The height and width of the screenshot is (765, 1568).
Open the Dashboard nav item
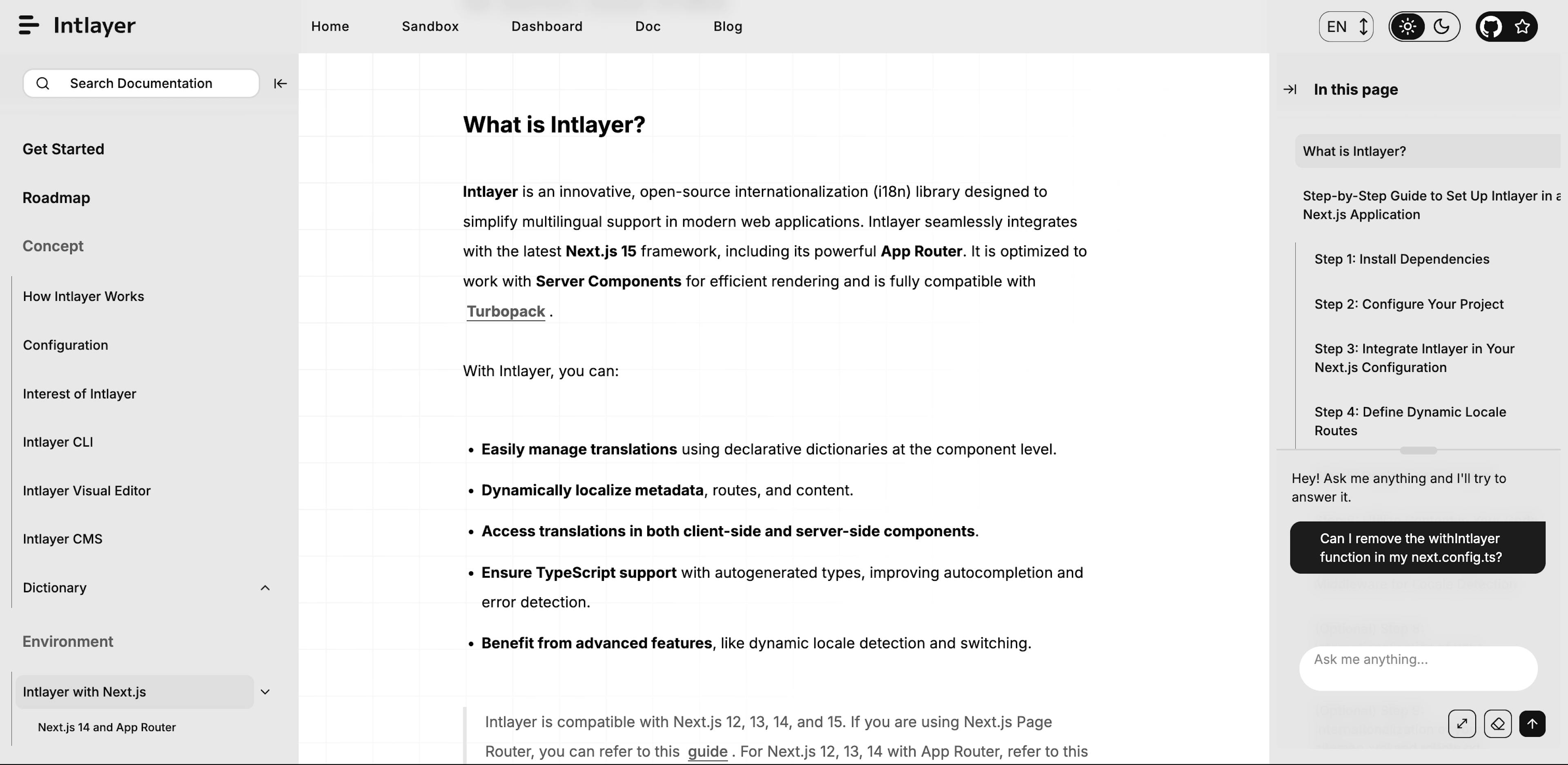[547, 26]
